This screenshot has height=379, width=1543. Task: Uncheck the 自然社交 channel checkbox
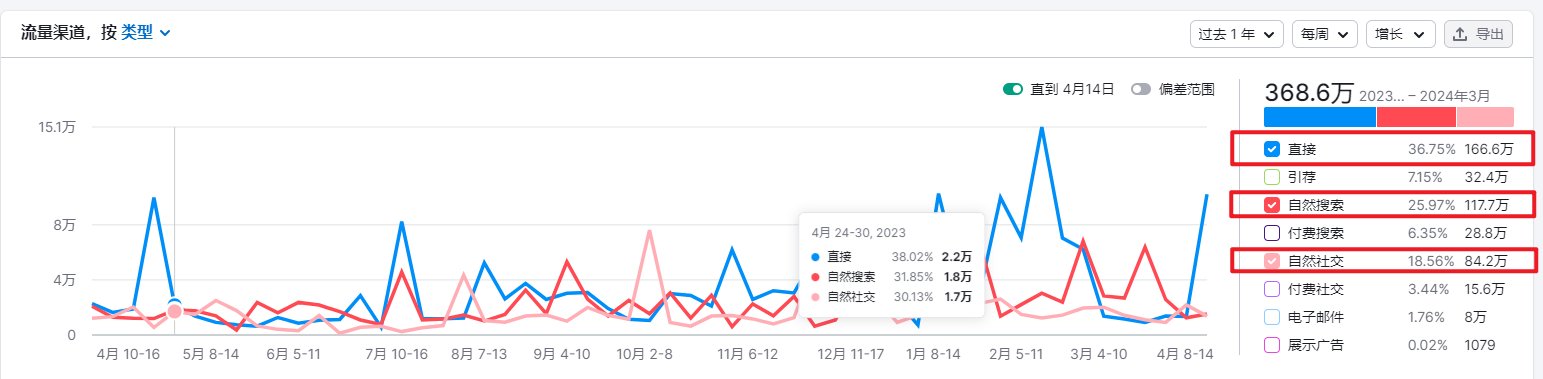click(x=1272, y=261)
